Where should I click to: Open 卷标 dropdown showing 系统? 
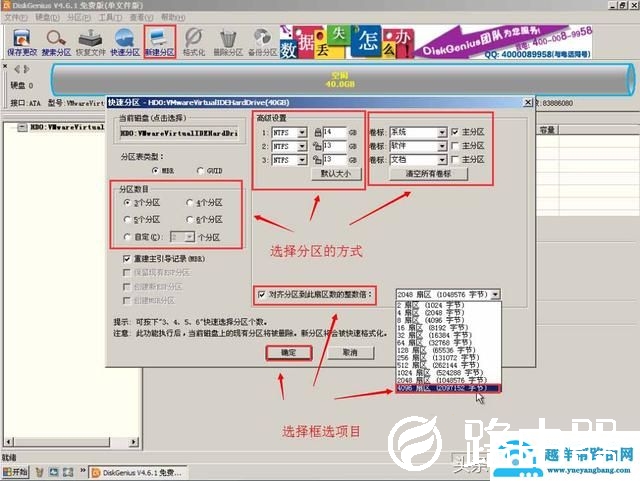click(x=442, y=132)
